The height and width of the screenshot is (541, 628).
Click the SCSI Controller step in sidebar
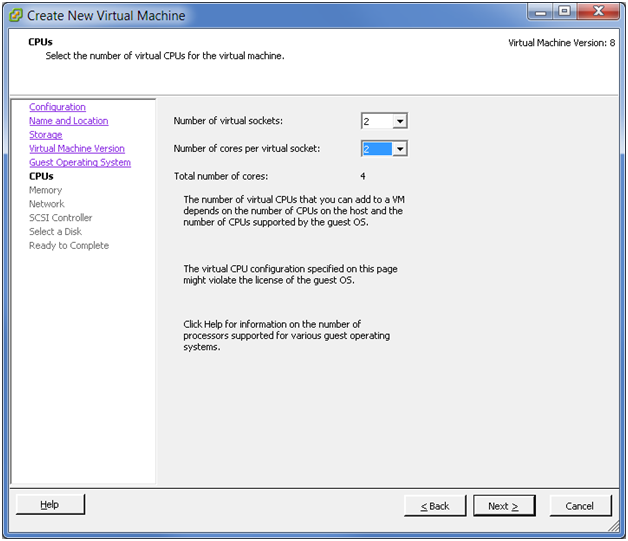tap(60, 218)
